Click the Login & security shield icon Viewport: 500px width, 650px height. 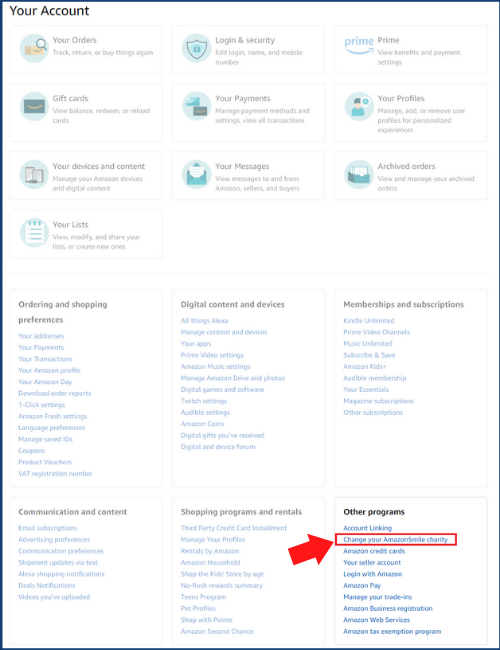197,48
